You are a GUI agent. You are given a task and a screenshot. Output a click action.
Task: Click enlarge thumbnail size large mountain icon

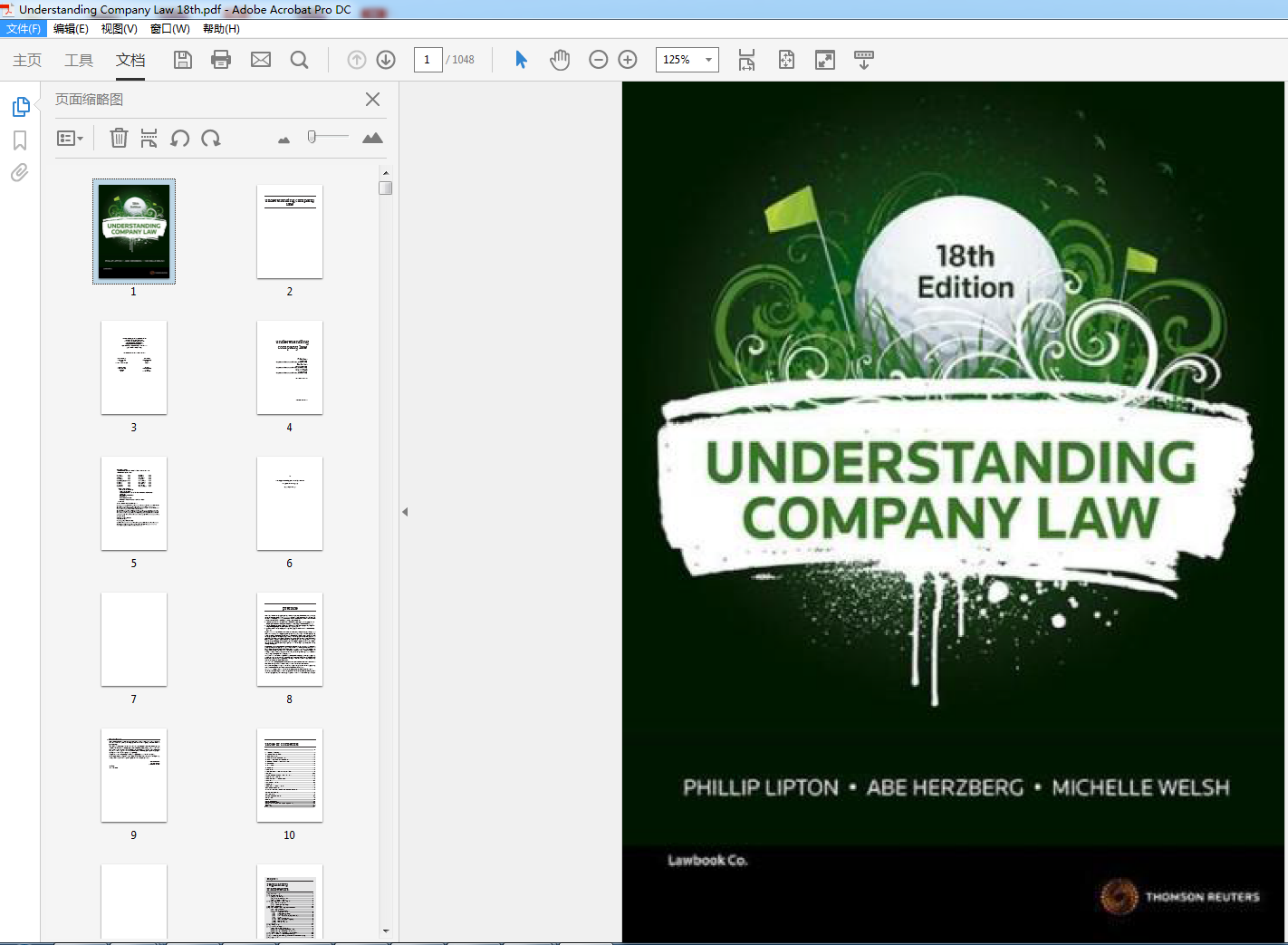(x=372, y=138)
